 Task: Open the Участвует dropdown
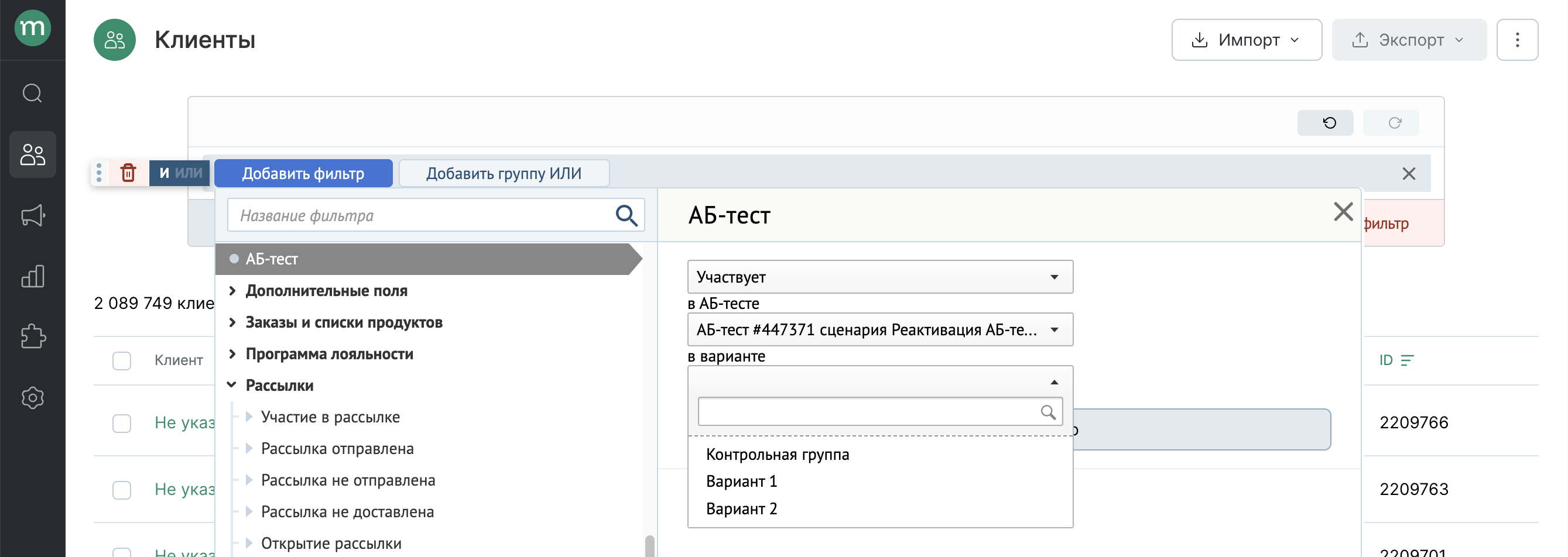coord(879,277)
